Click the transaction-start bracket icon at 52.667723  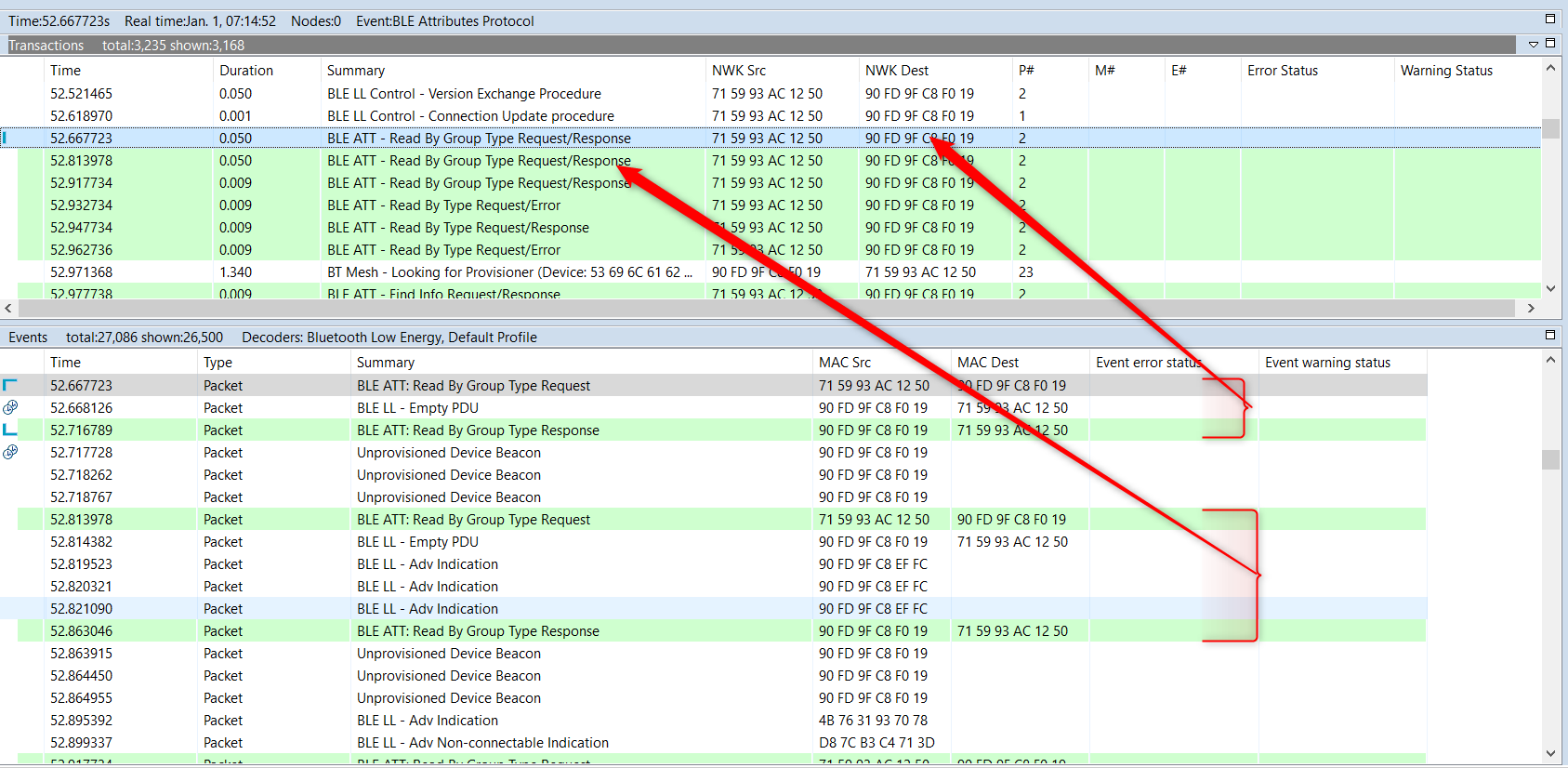(10, 385)
